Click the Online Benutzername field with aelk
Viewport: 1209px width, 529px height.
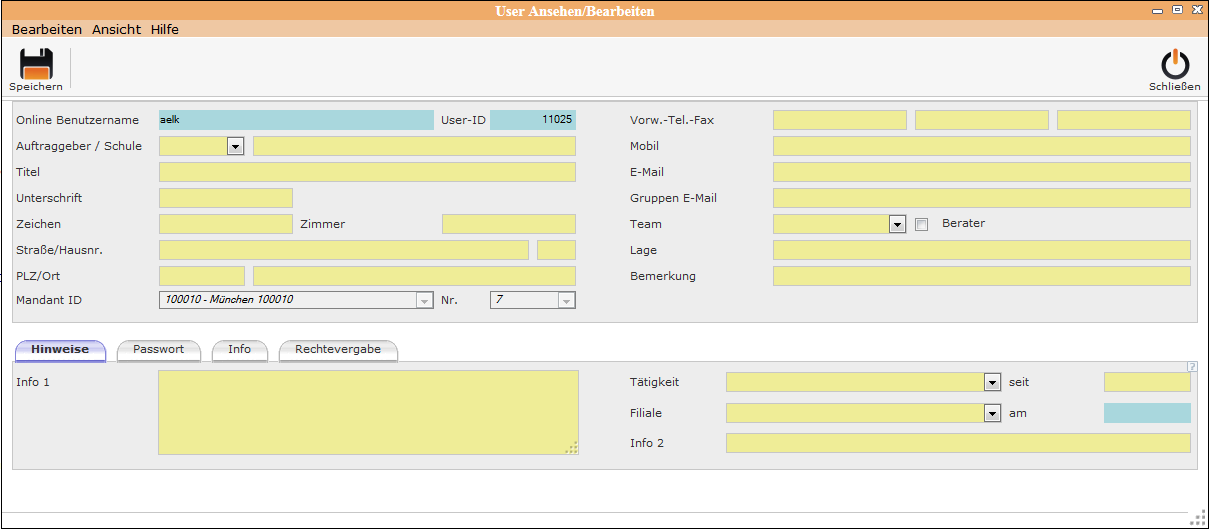[x=296, y=120]
